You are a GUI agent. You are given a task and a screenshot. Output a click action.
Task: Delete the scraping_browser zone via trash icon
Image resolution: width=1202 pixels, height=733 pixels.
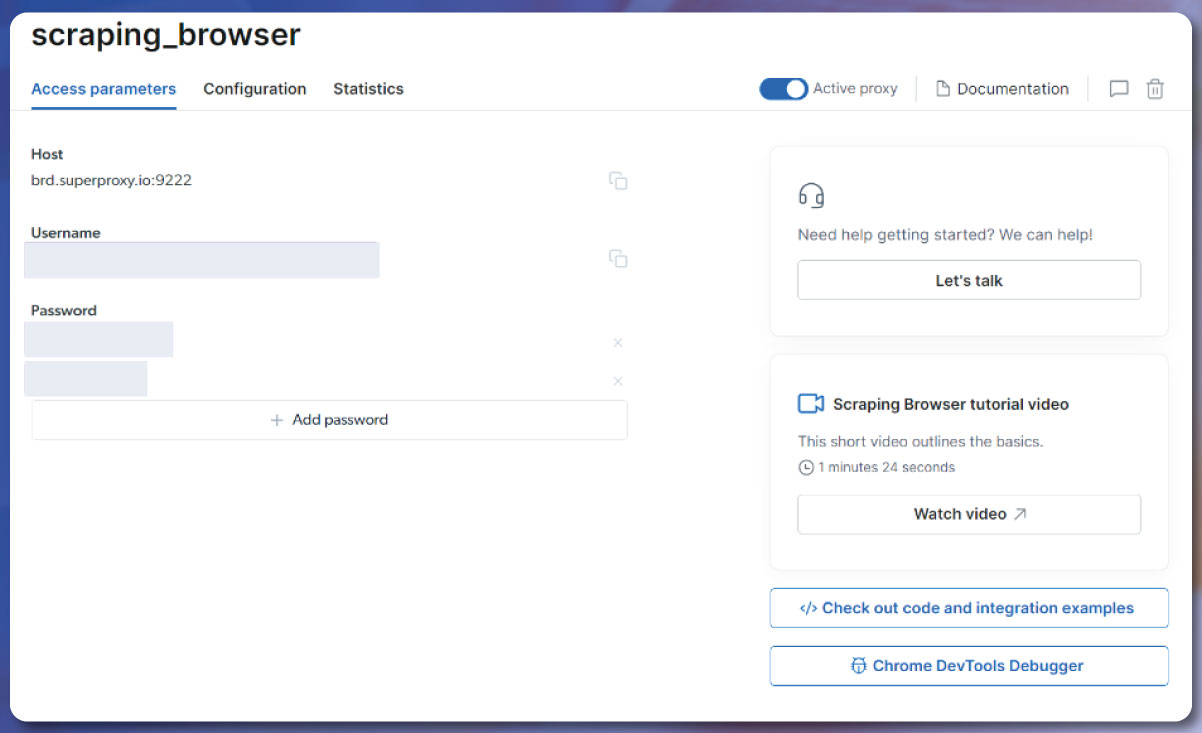[x=1155, y=89]
